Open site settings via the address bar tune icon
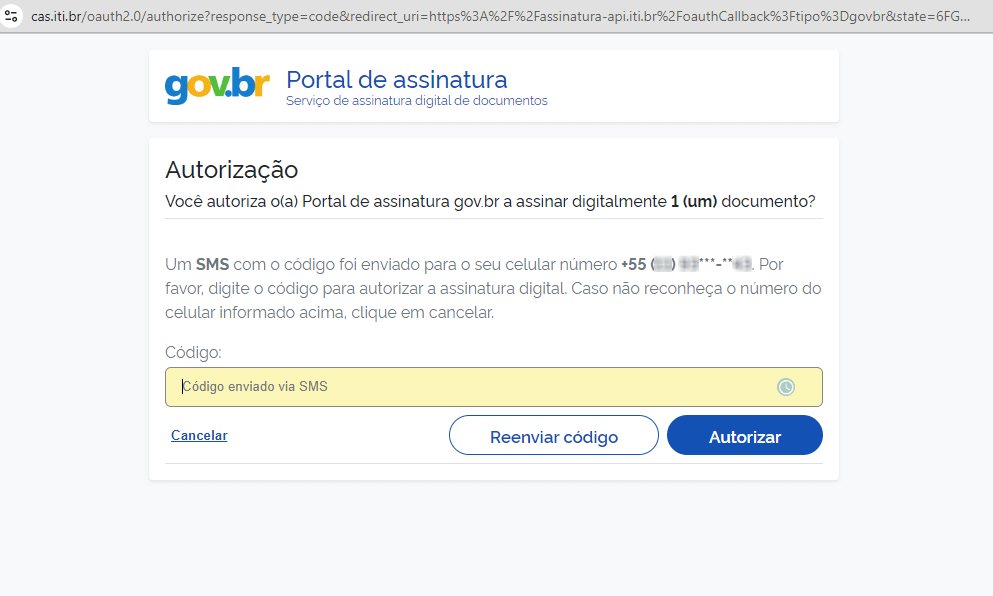The width and height of the screenshot is (993, 596). (12, 16)
